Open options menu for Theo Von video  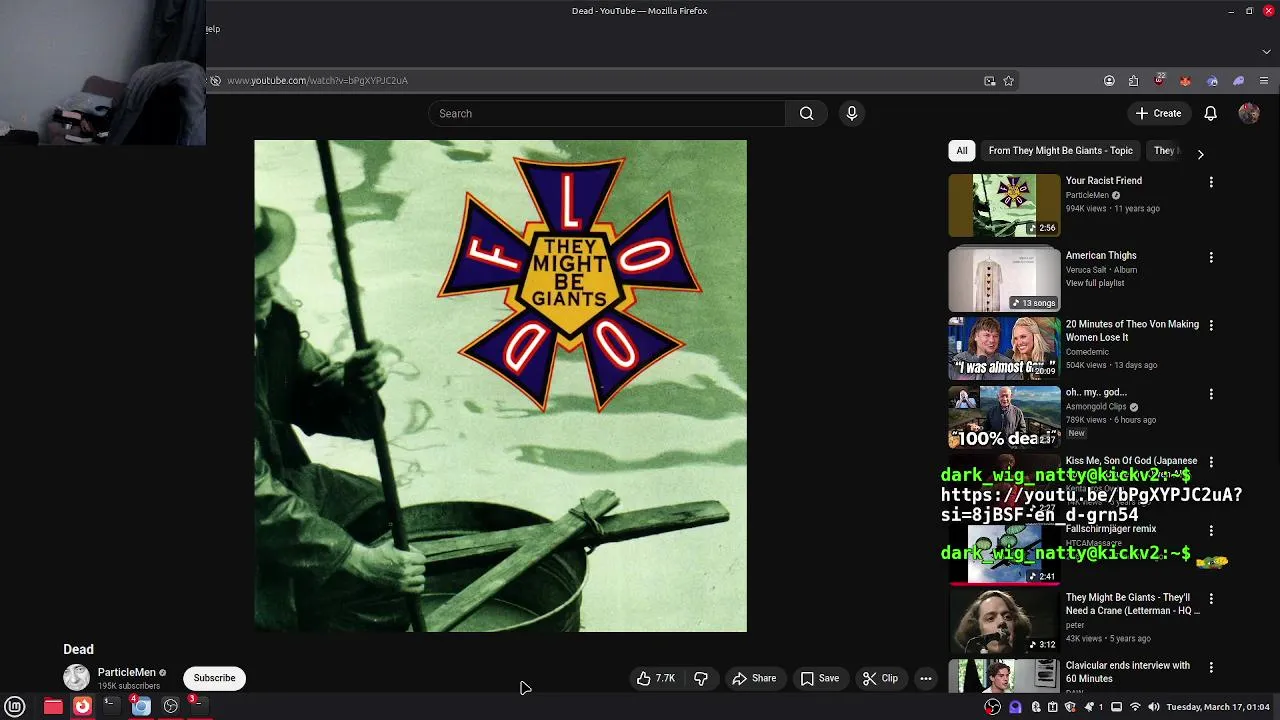[1211, 326]
